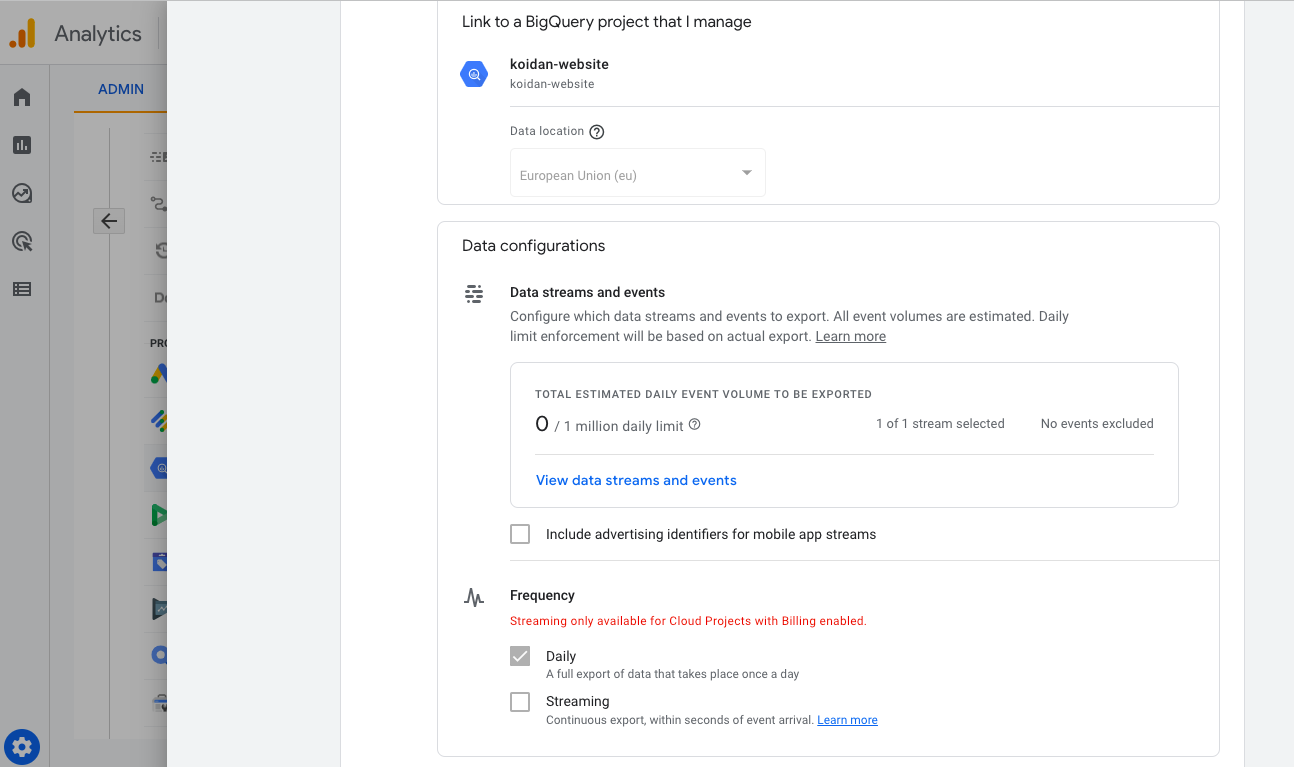Open the European Union (eu) location dropdown

pos(638,173)
